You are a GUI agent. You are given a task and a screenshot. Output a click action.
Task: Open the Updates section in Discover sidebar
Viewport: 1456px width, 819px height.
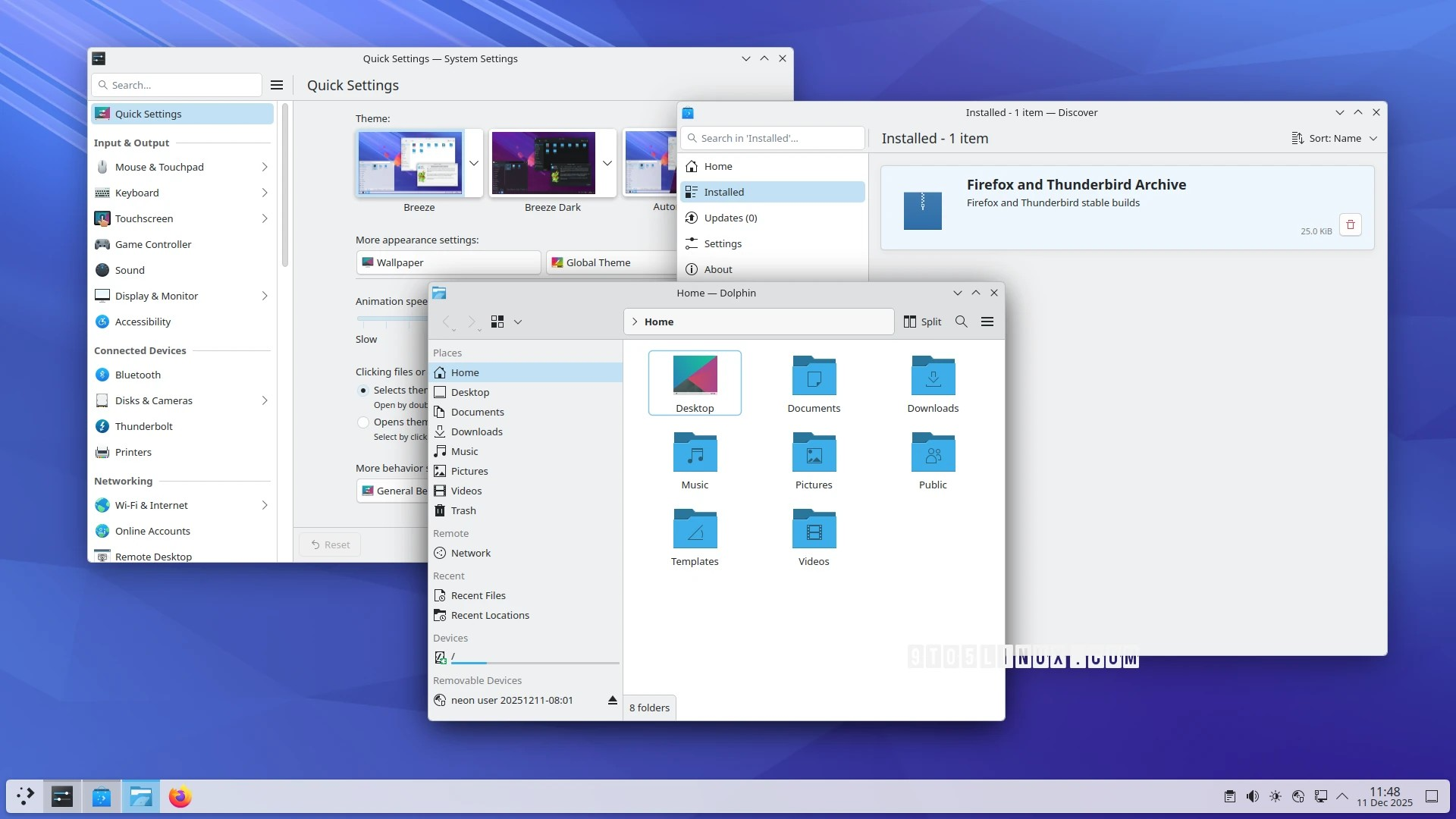730,218
